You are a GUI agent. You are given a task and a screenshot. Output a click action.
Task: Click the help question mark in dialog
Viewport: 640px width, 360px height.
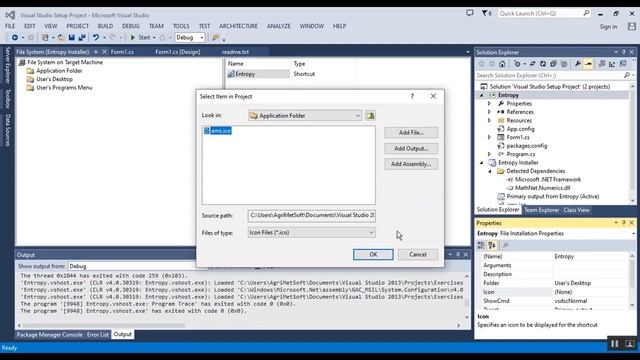tap(412, 96)
